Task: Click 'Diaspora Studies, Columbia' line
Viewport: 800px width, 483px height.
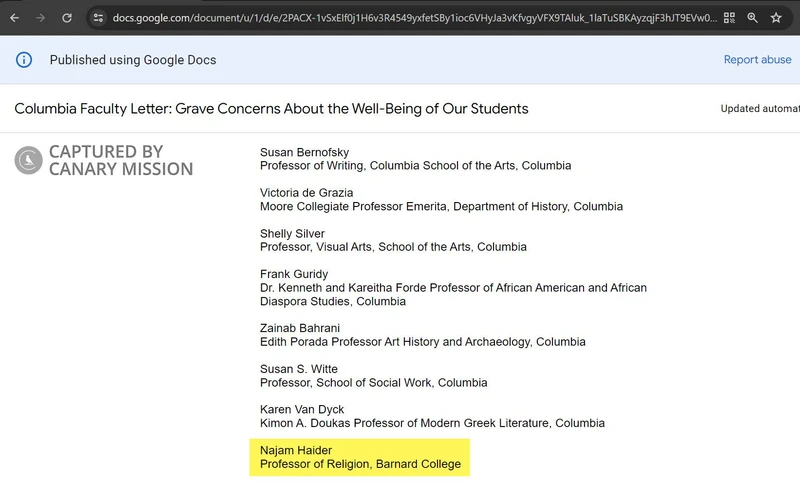Action: tap(333, 301)
